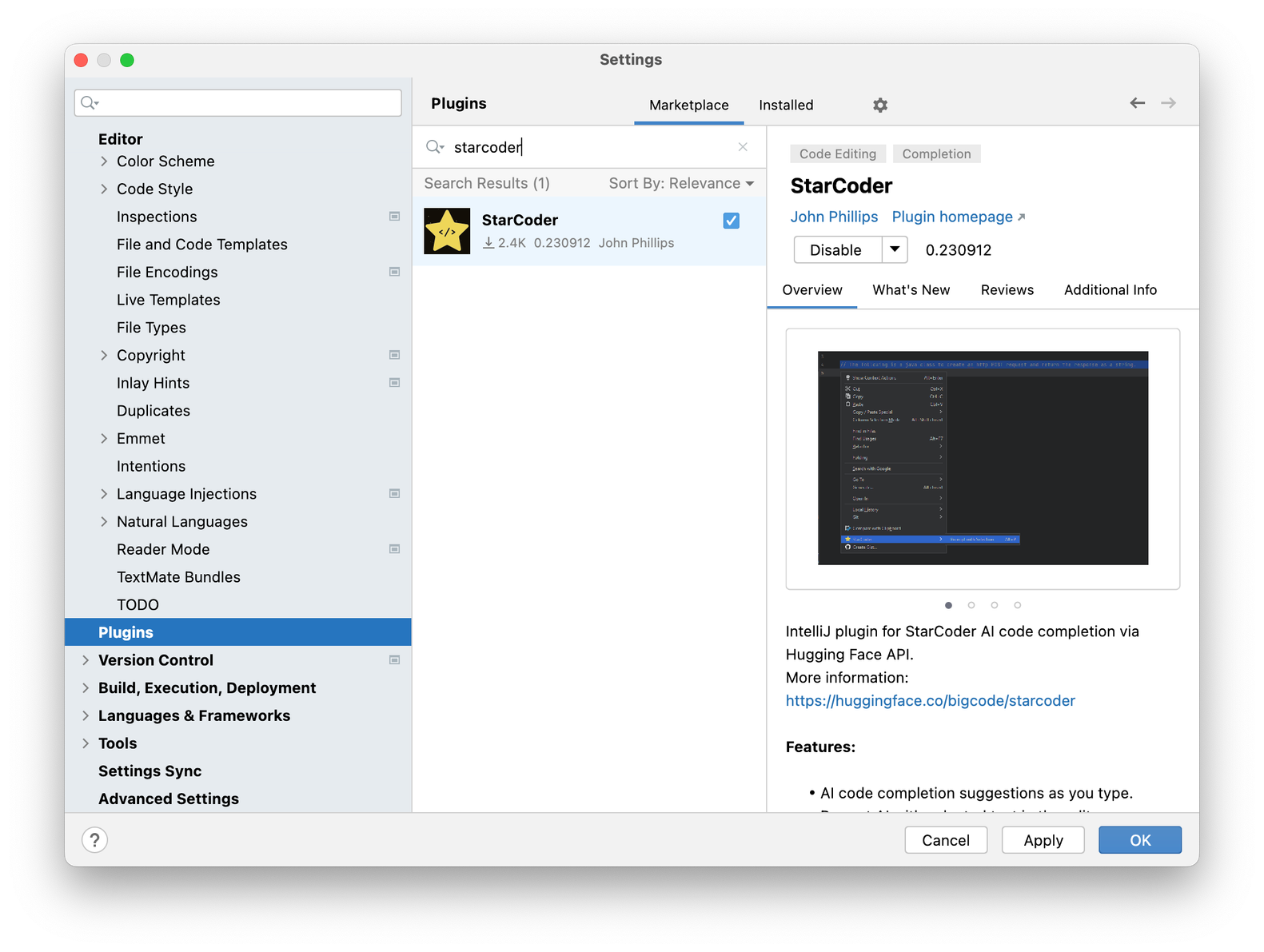Expand the Color Scheme tree node
This screenshot has width=1264, height=952.
pos(104,161)
